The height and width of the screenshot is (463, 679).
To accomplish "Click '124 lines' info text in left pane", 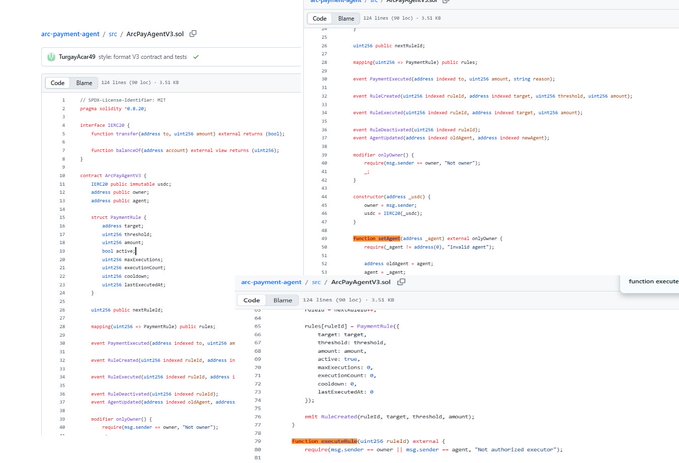I will pos(140,82).
